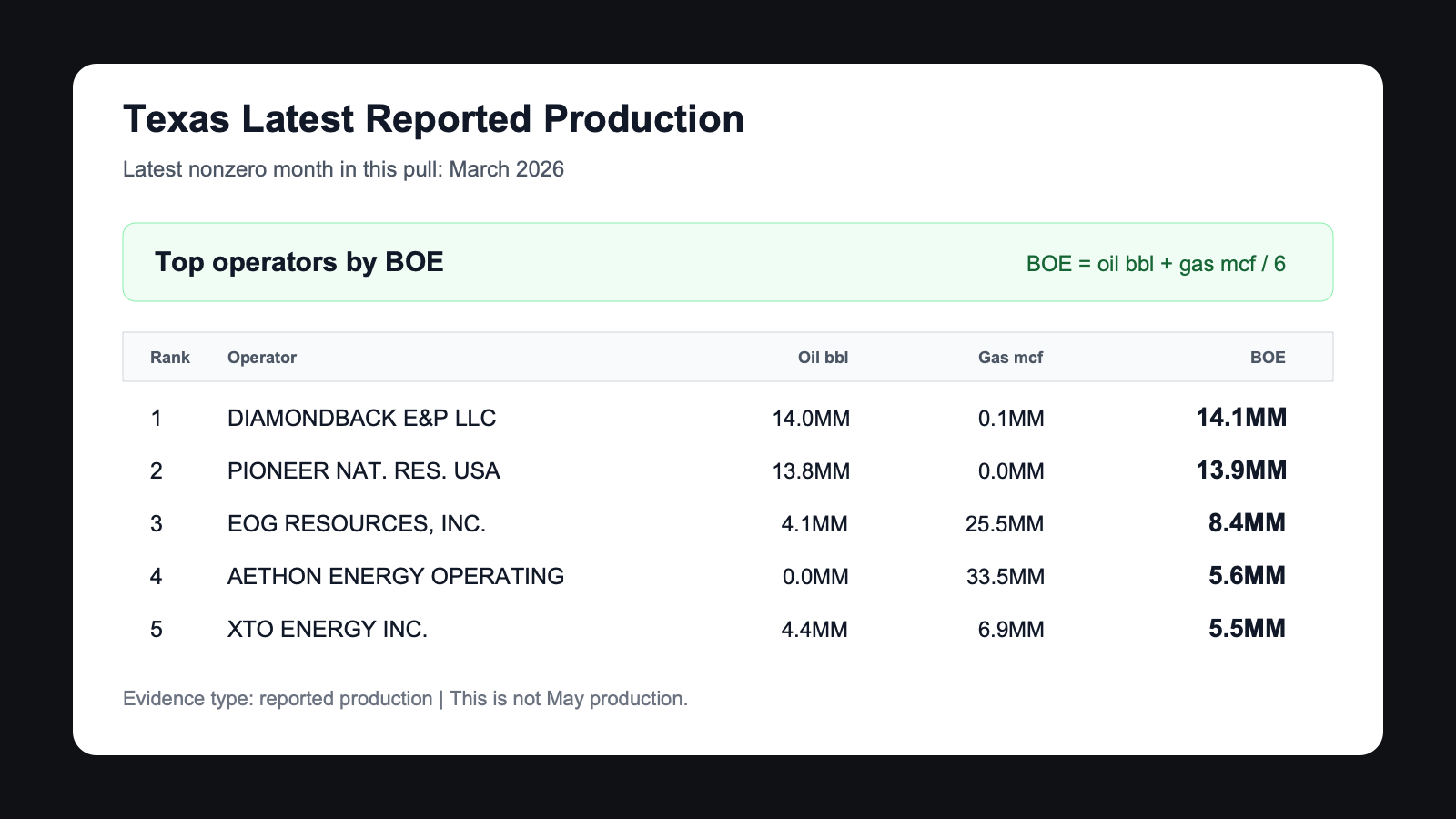The image size is (1456, 819).
Task: Click XTO gas value 6.9MM
Action: coord(1011,630)
